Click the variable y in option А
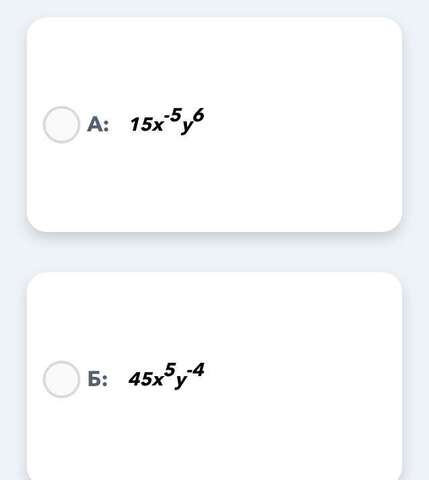429x480 pixels. click(187, 127)
